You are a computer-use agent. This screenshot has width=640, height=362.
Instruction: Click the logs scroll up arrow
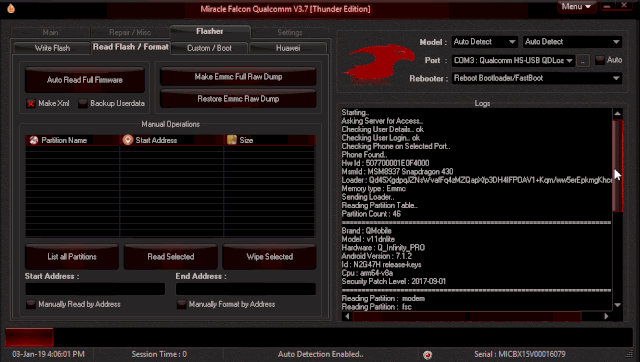[x=618, y=113]
